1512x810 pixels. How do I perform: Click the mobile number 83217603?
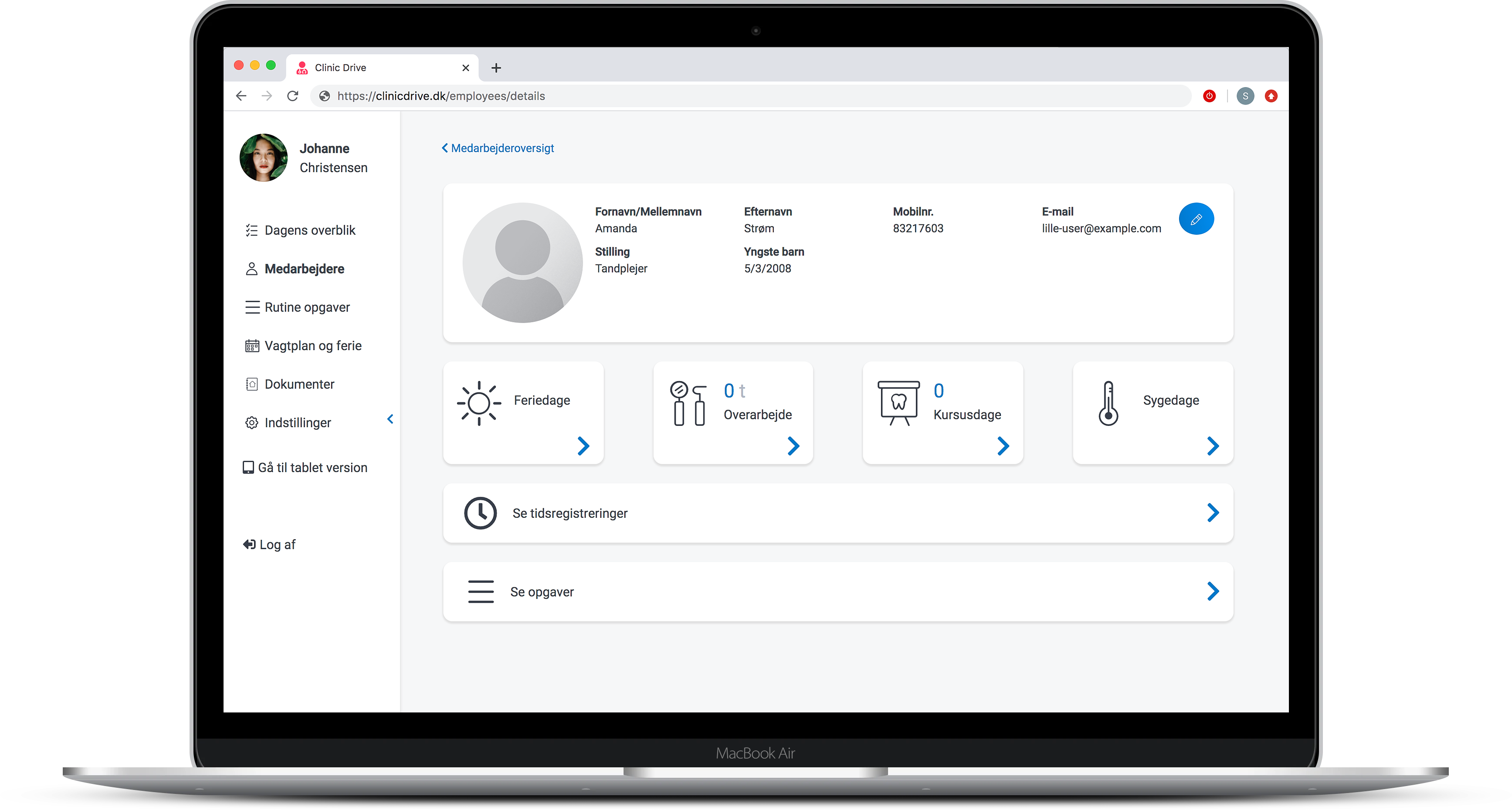coord(918,228)
